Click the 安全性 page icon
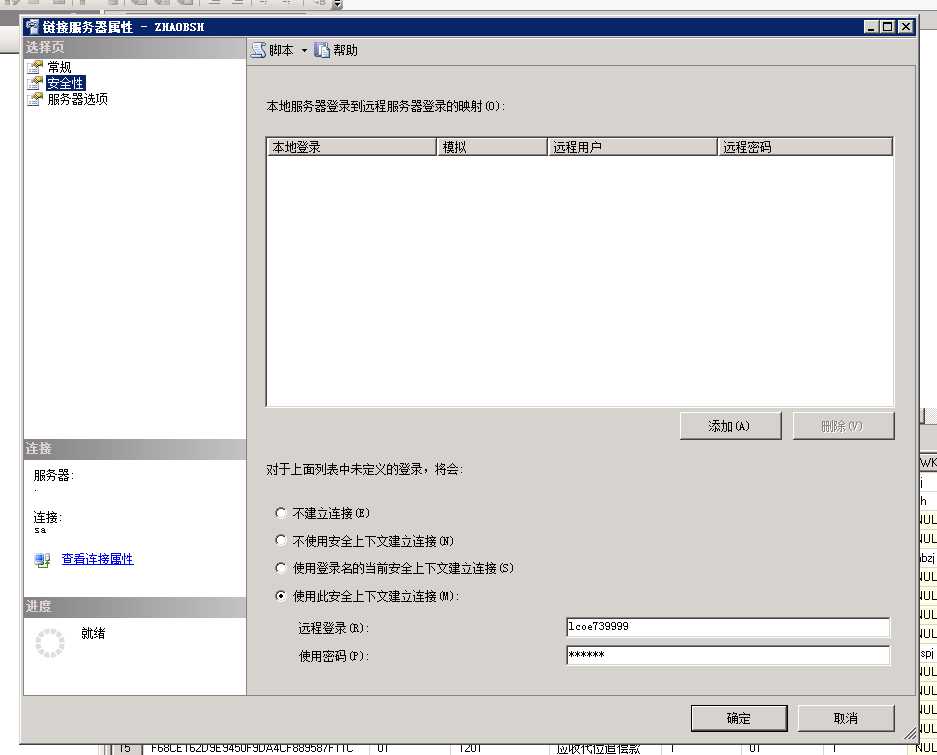Screen dimensions: 937x755 (35, 83)
